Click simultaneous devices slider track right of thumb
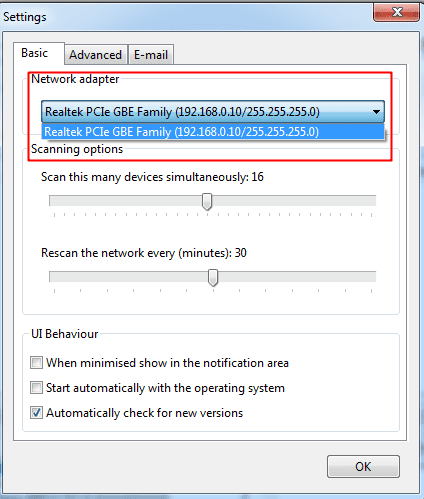Screen dimensions: 424x499 (294, 201)
